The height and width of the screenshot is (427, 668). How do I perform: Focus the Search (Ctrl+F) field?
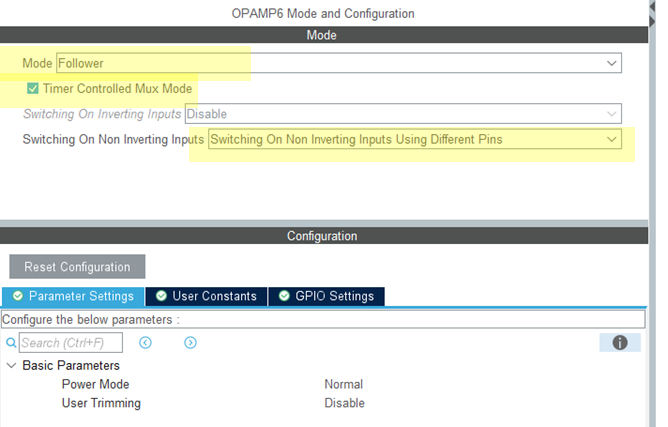coord(71,343)
